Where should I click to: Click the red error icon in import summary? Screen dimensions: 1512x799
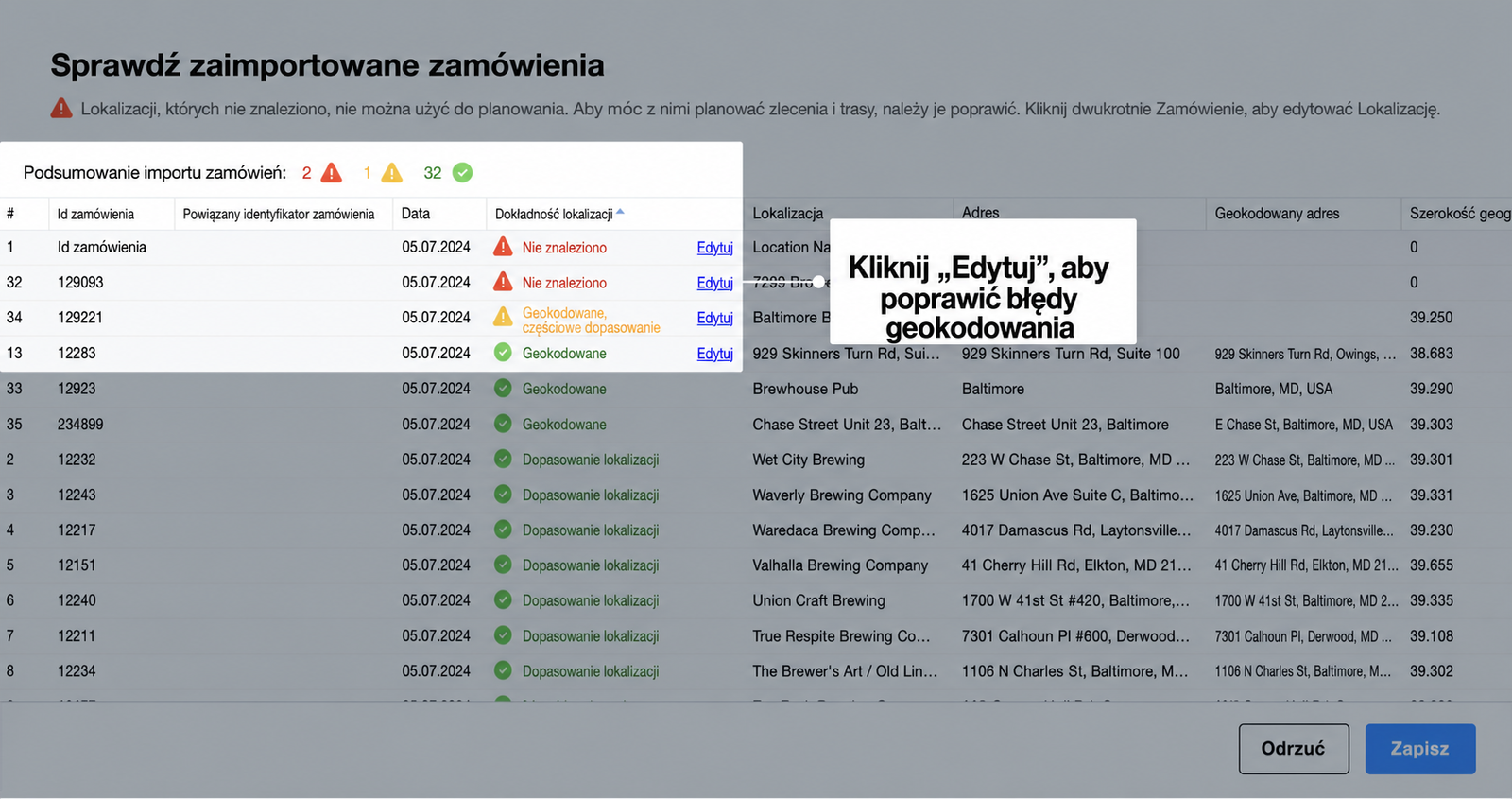[x=332, y=173]
